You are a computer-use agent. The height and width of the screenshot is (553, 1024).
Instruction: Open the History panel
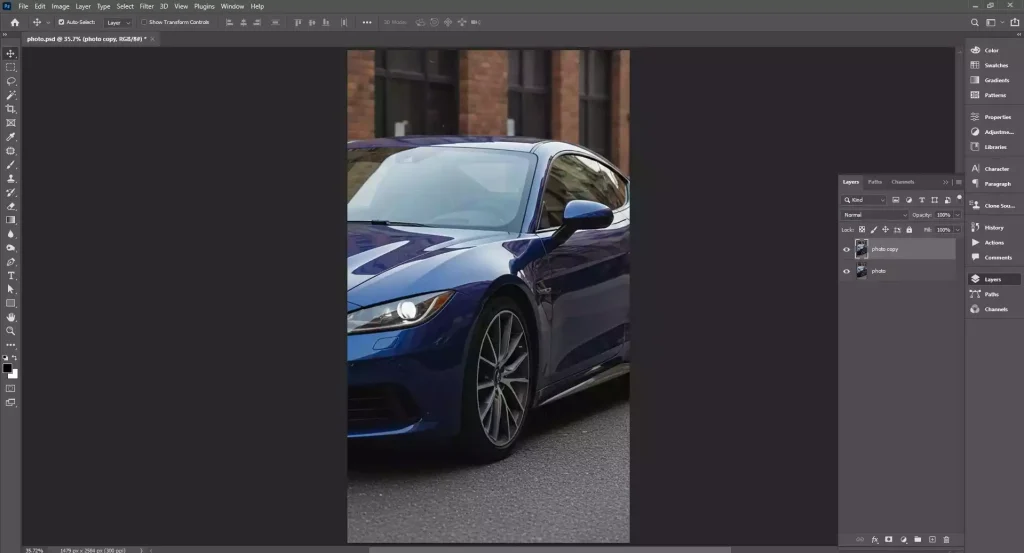pos(993,228)
